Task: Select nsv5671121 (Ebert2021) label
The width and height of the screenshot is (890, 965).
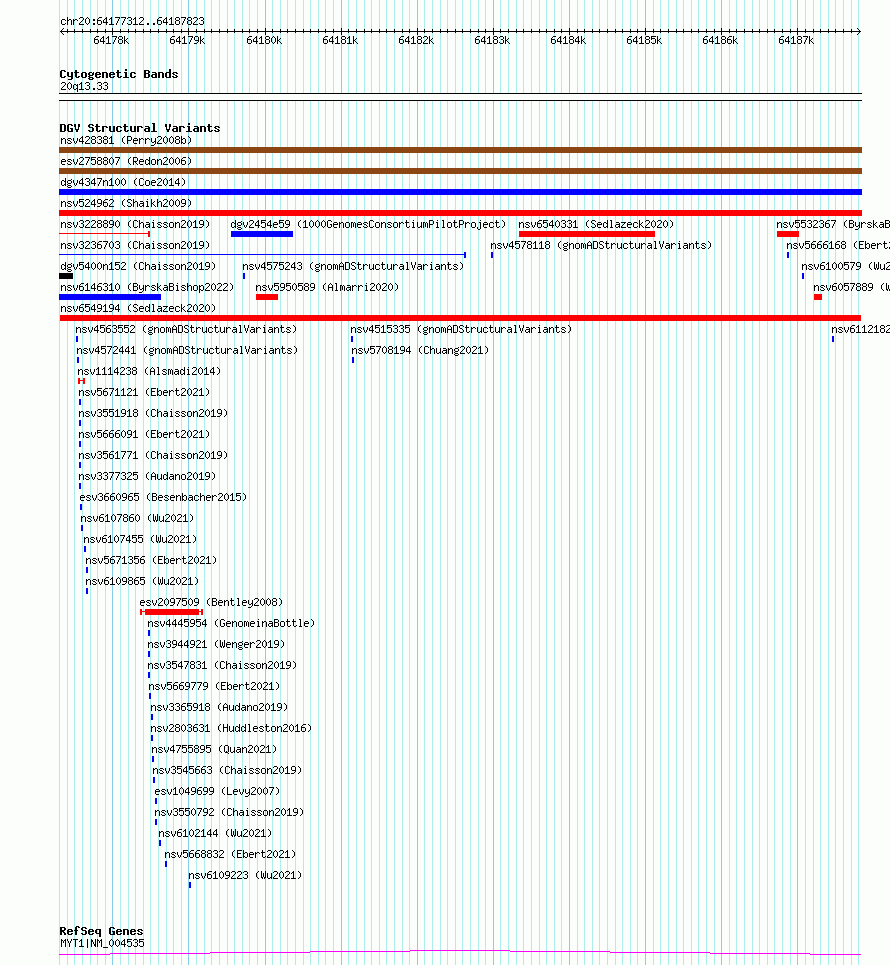Action: pyautogui.click(x=144, y=392)
